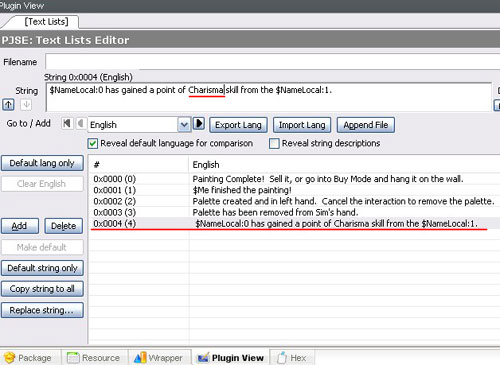
Task: Click the previous string up-arrow button
Action: click(8, 105)
